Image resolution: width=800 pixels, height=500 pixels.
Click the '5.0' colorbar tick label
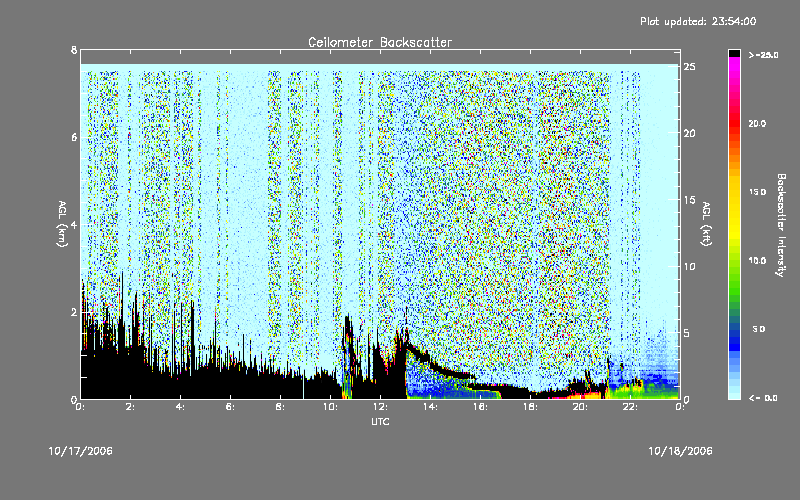(759, 329)
